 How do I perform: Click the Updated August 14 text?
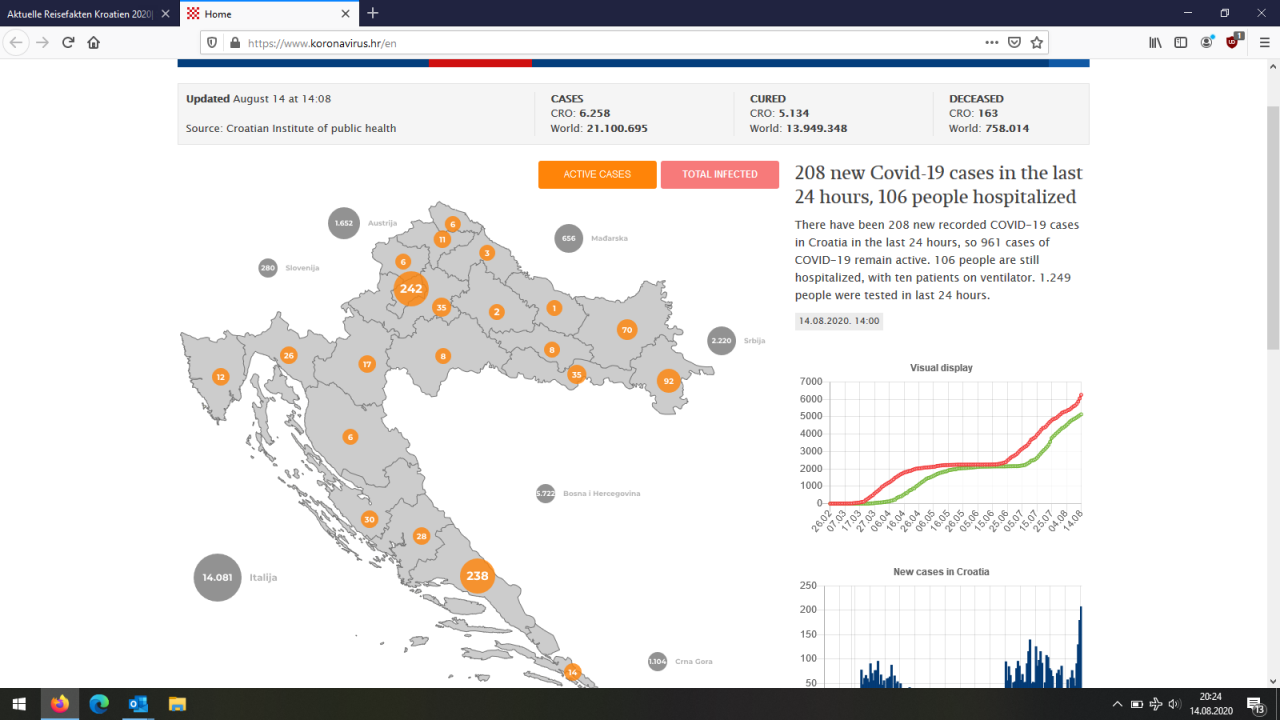tap(258, 99)
